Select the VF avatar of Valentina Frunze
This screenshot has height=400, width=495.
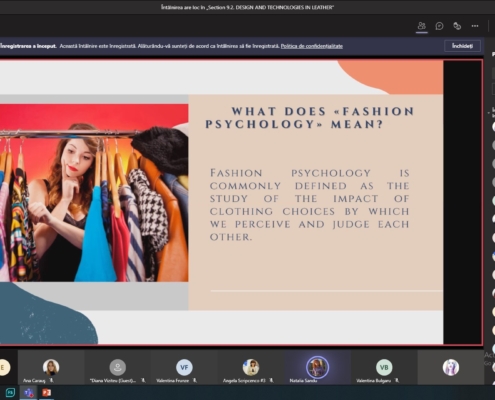[x=184, y=367]
